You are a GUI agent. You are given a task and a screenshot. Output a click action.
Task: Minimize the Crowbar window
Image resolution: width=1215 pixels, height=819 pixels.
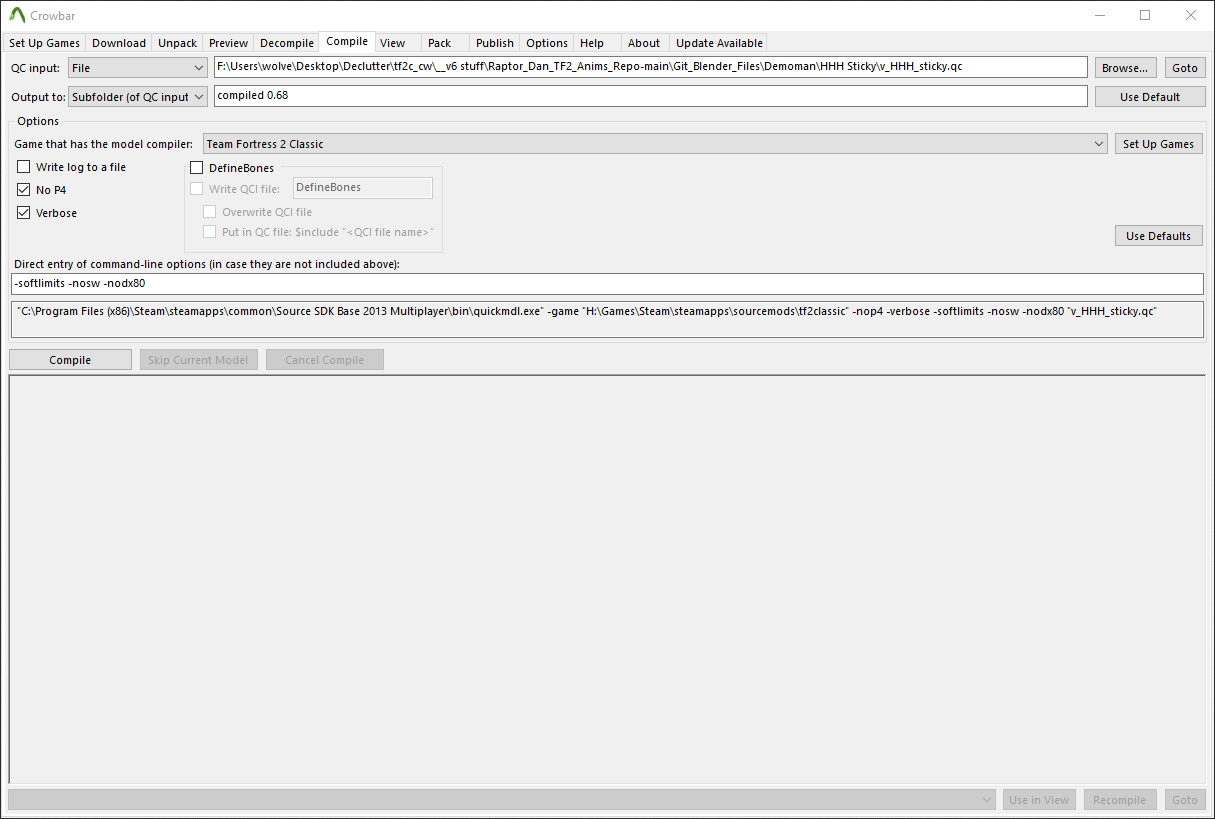[1100, 15]
